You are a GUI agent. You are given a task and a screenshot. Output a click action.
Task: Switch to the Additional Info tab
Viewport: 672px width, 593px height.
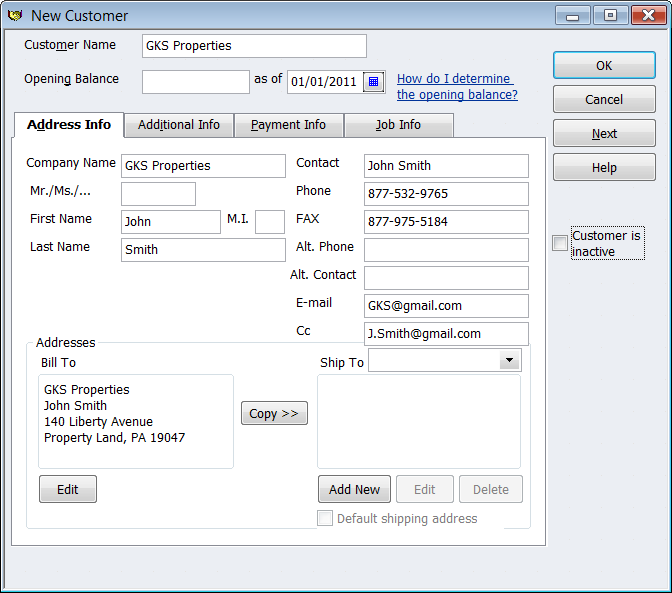tap(179, 125)
